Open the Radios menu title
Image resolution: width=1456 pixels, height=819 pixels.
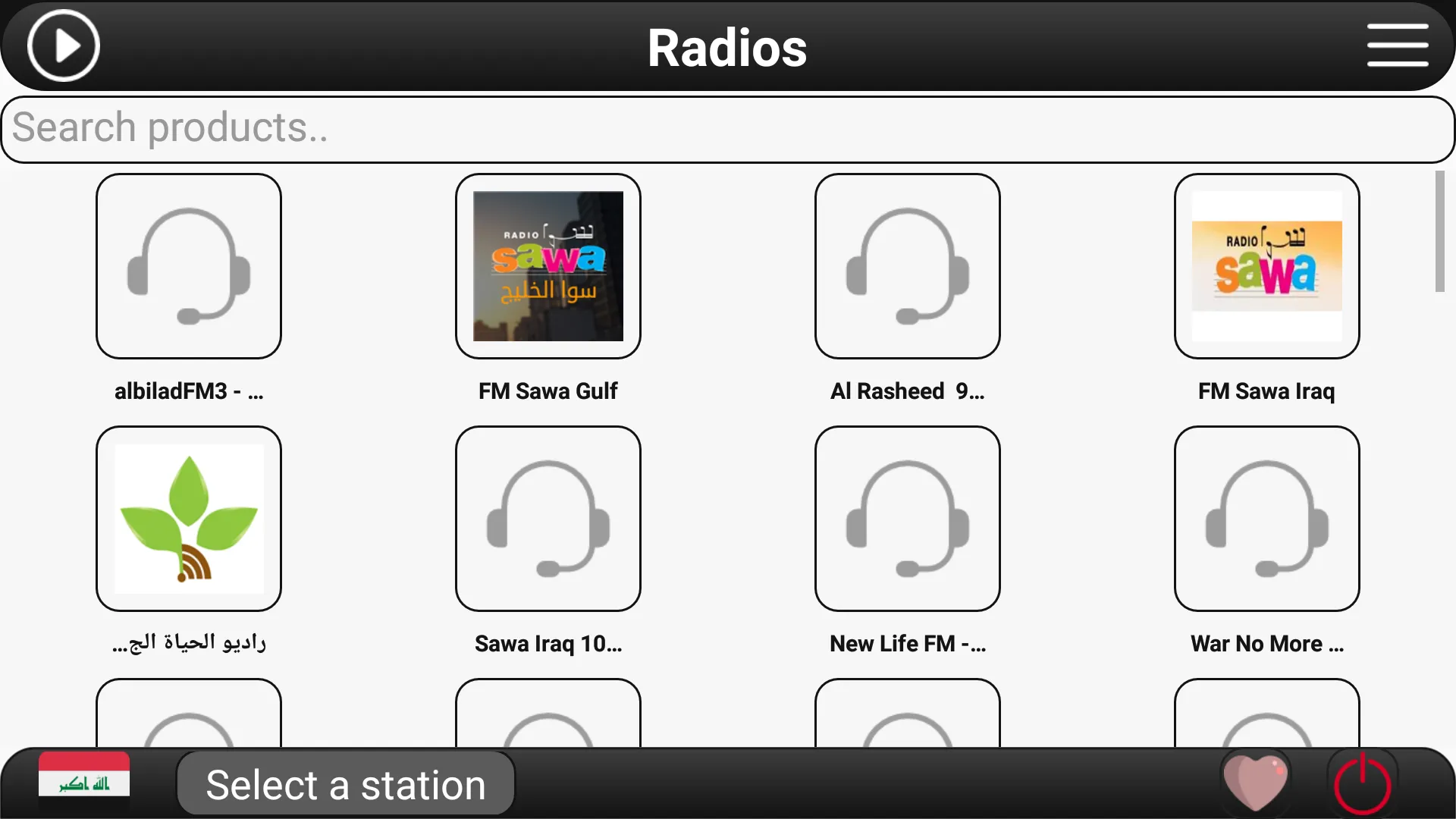[727, 47]
